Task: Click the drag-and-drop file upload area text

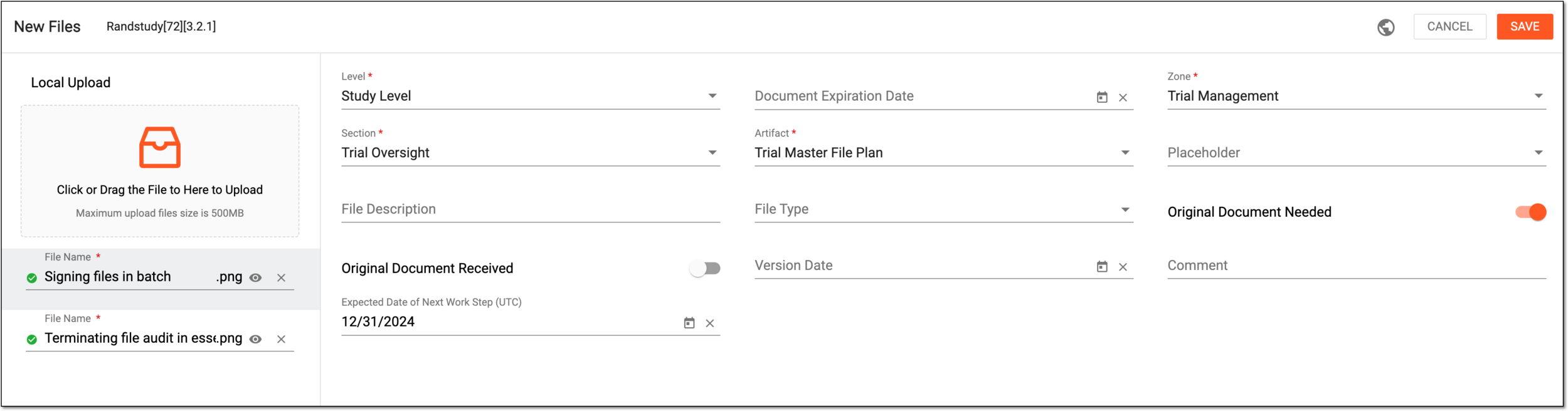Action: [160, 190]
